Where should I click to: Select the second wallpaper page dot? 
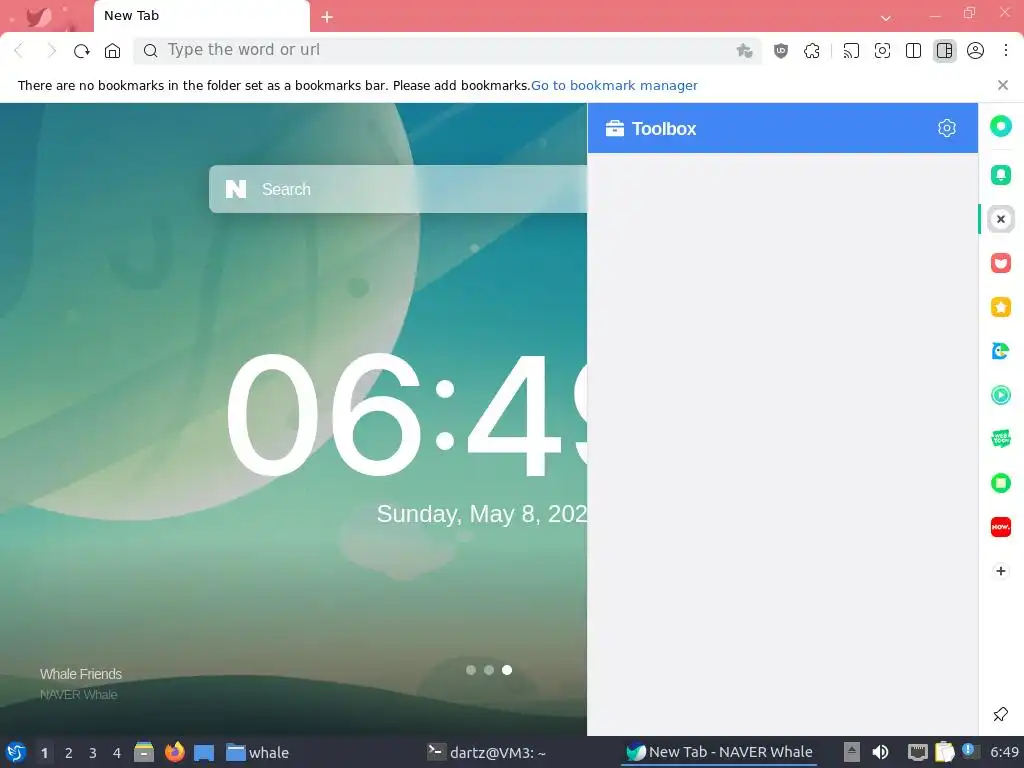coord(488,670)
